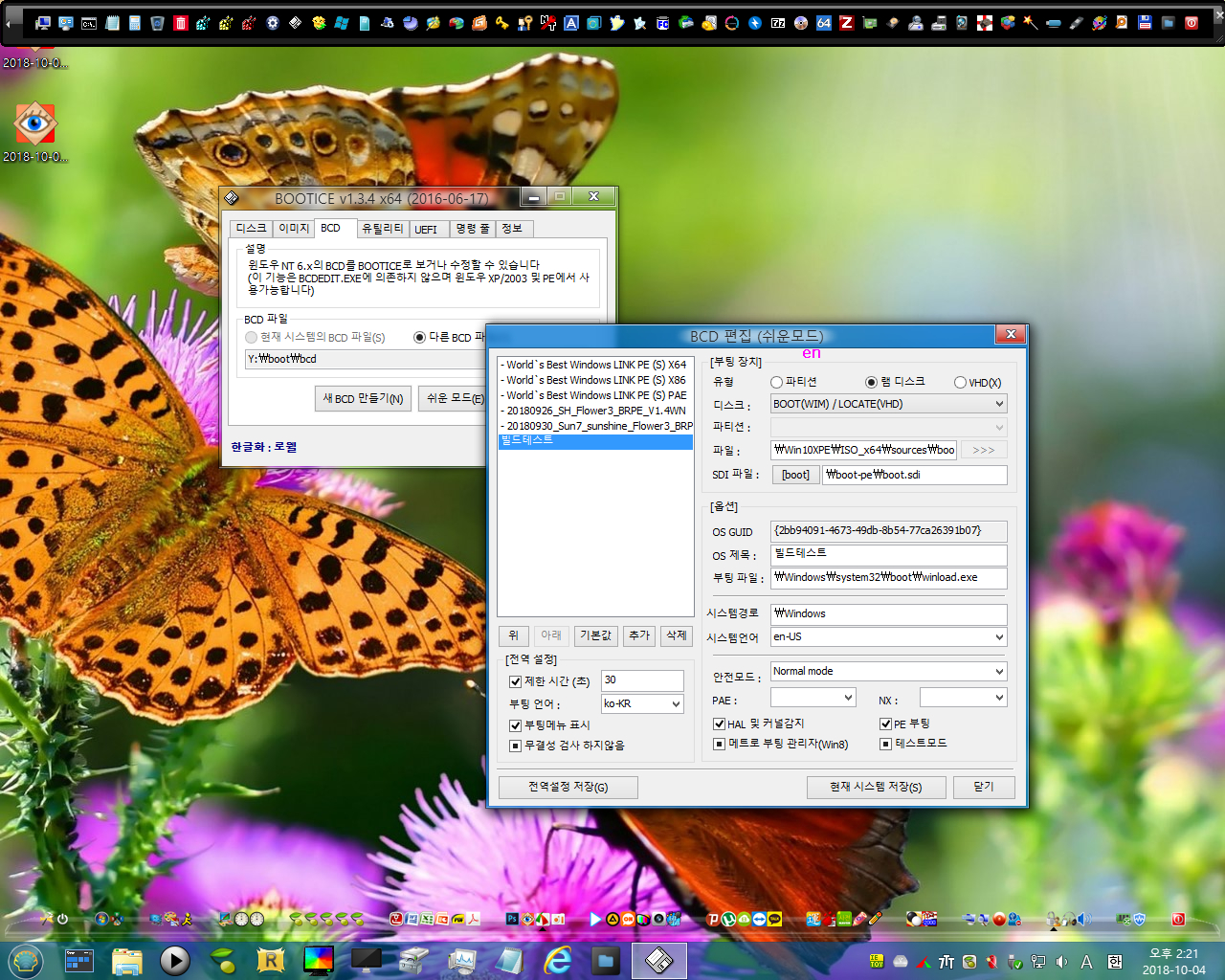The height and width of the screenshot is (980, 1225).
Task: Click the blue letter A icon in top launcher
Action: coord(571,23)
